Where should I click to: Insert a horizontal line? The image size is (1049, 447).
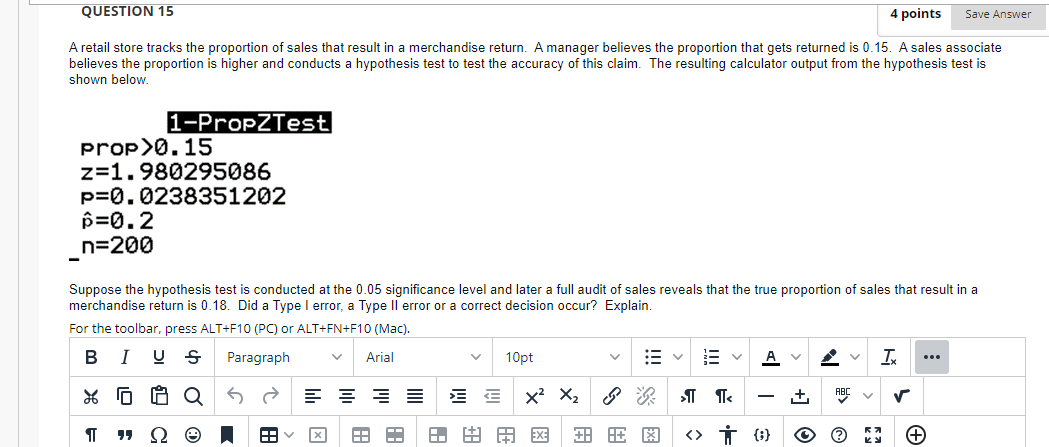pos(765,397)
